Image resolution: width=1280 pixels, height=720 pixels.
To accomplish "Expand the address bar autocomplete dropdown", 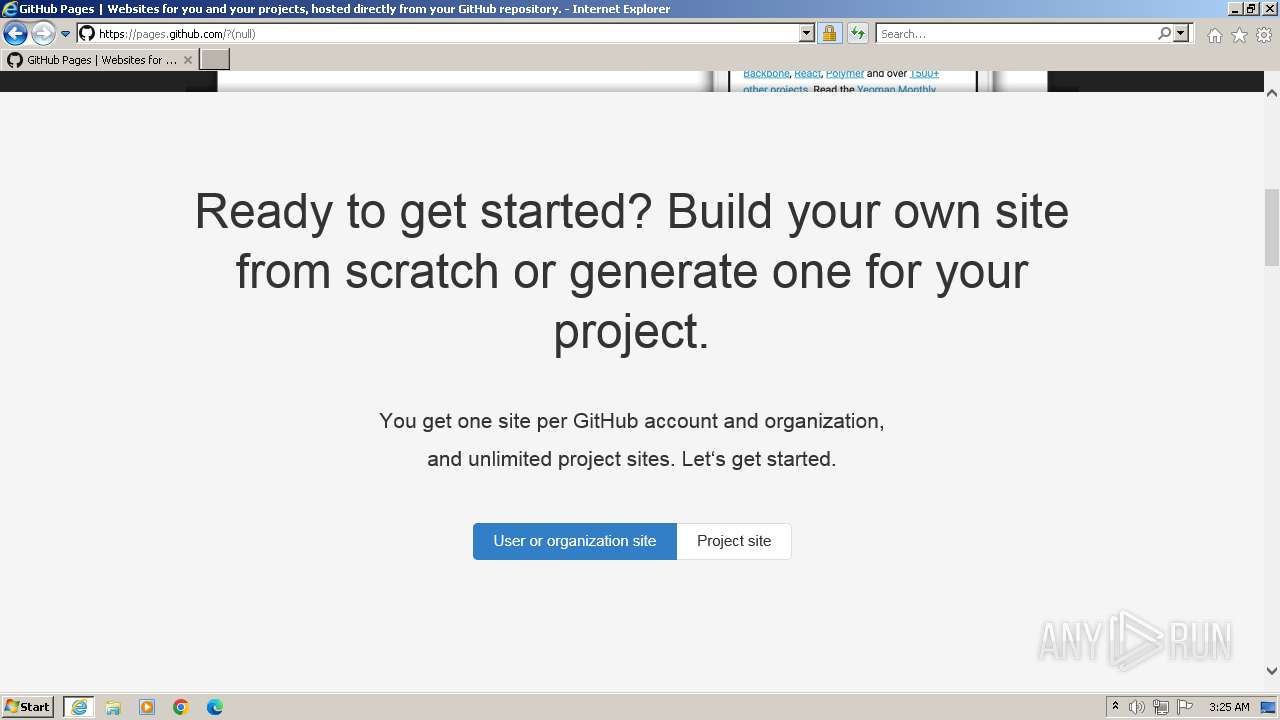I will [x=807, y=34].
